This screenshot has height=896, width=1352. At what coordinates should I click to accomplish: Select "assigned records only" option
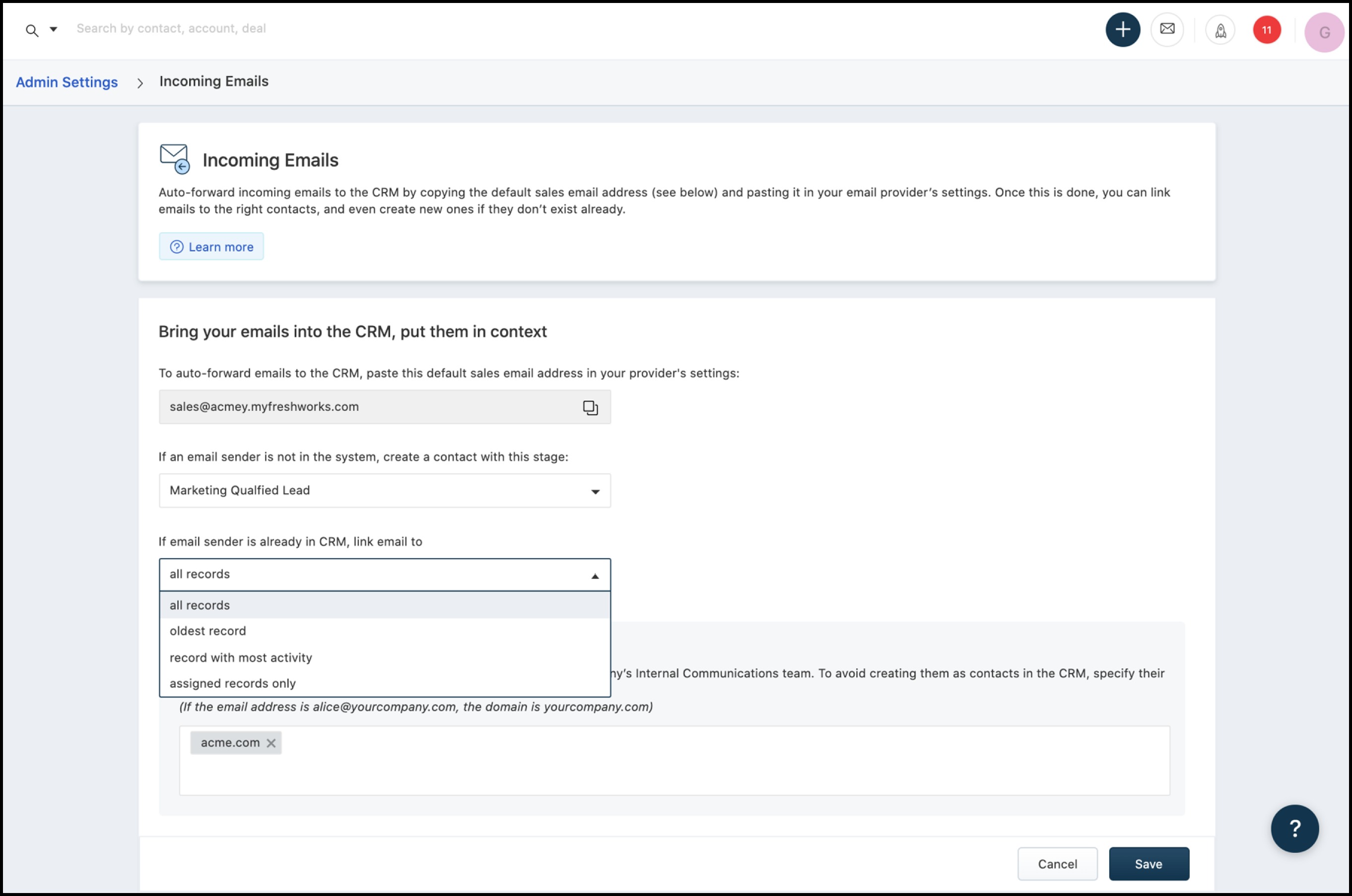pyautogui.click(x=233, y=684)
